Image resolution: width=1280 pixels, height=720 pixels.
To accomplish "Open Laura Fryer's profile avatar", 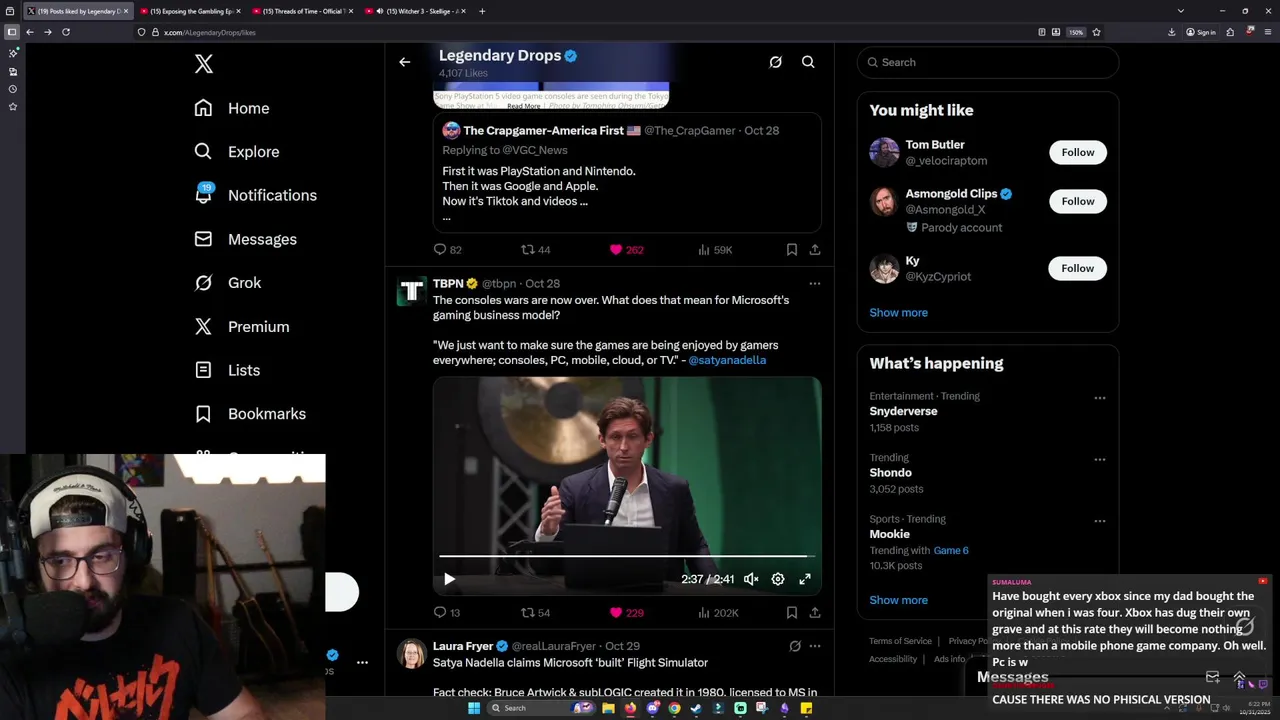I will 411,654.
